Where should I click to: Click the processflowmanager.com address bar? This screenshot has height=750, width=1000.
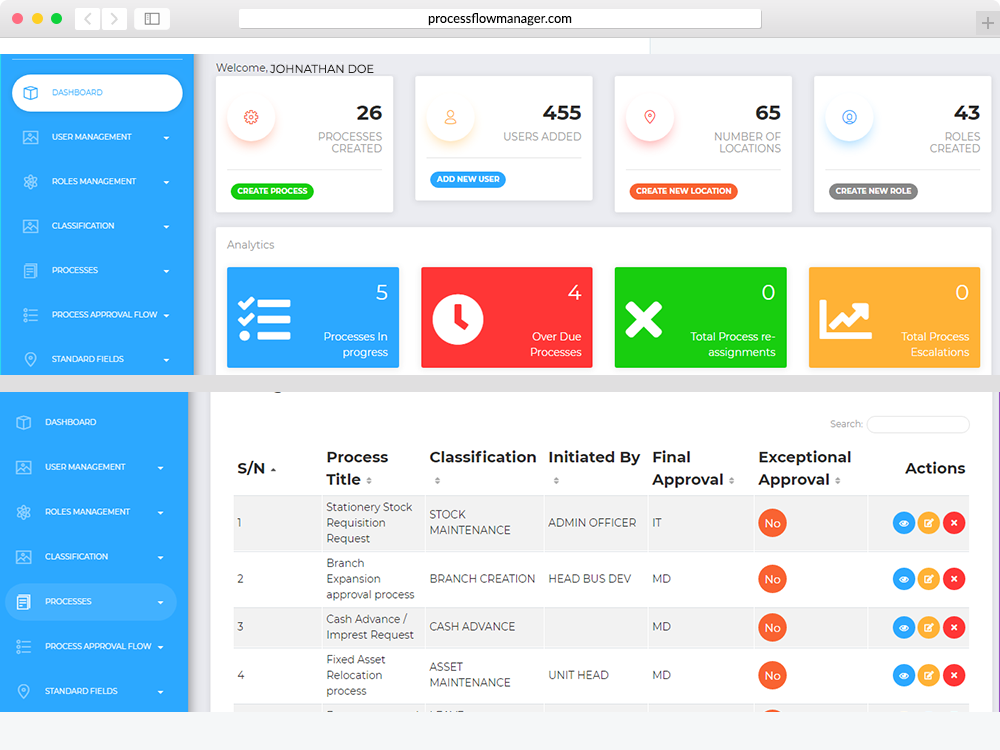[499, 18]
